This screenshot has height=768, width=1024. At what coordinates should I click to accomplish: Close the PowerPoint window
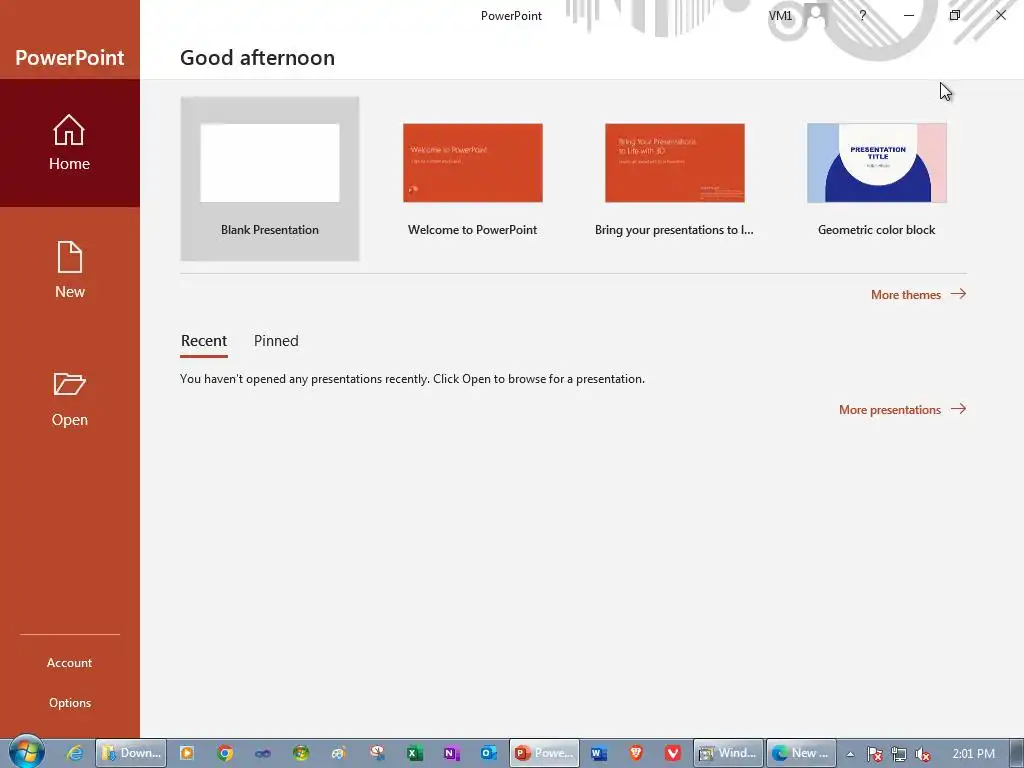coord(1000,15)
